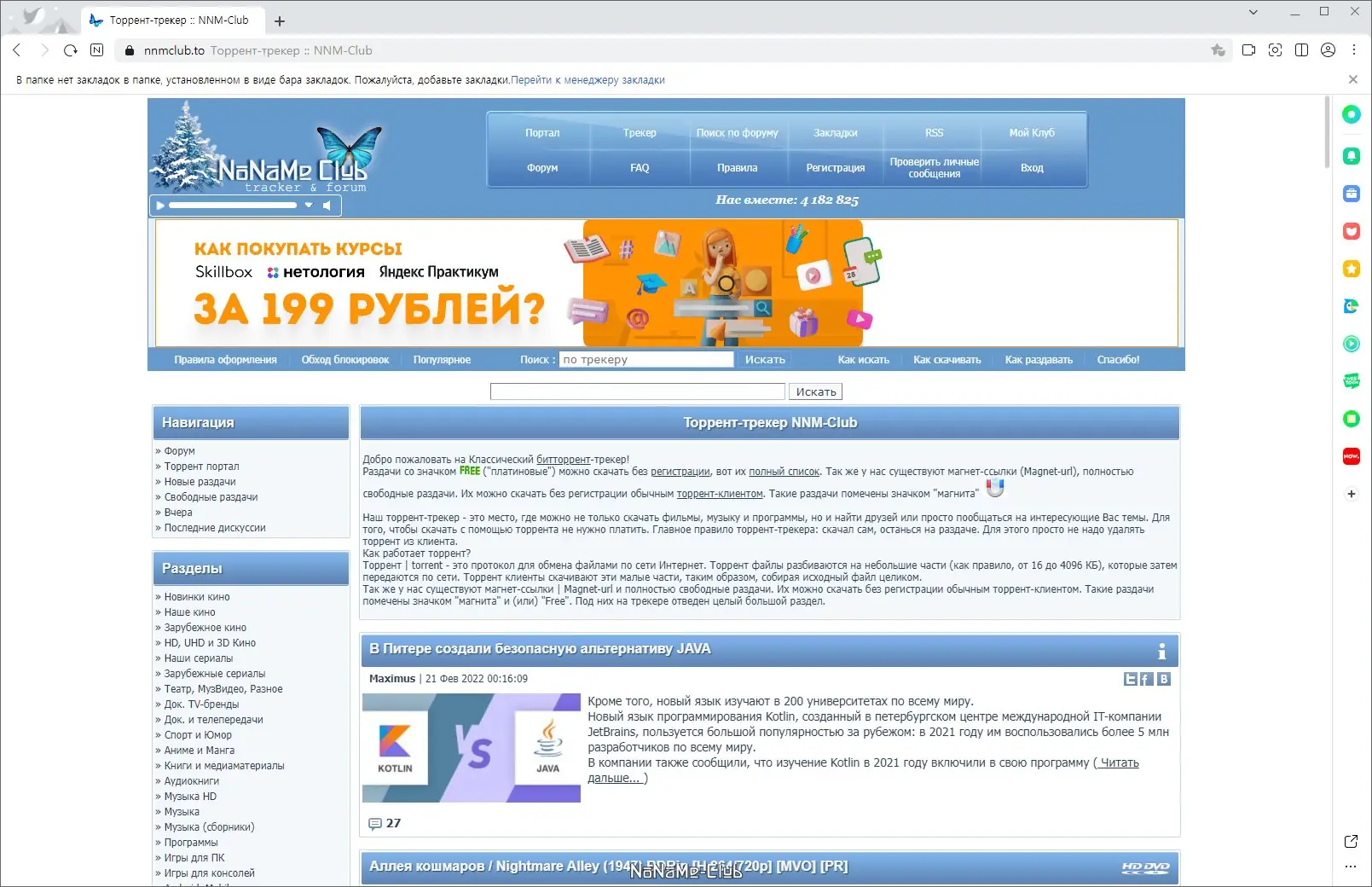Click the Вход login menu item
Viewport: 1372px width, 887px height.
tap(1032, 168)
